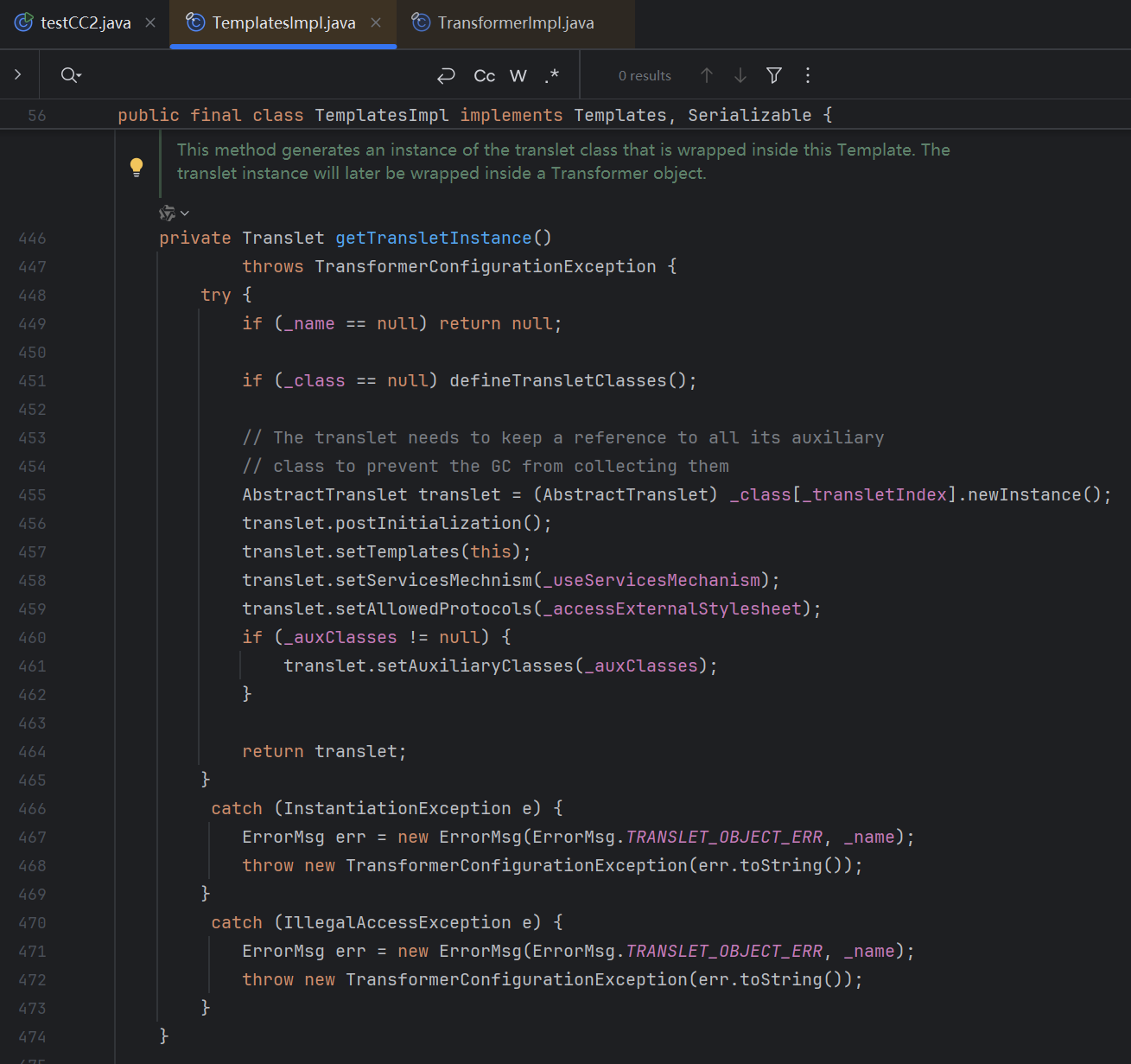Click the getTransletInstance method name

point(433,238)
